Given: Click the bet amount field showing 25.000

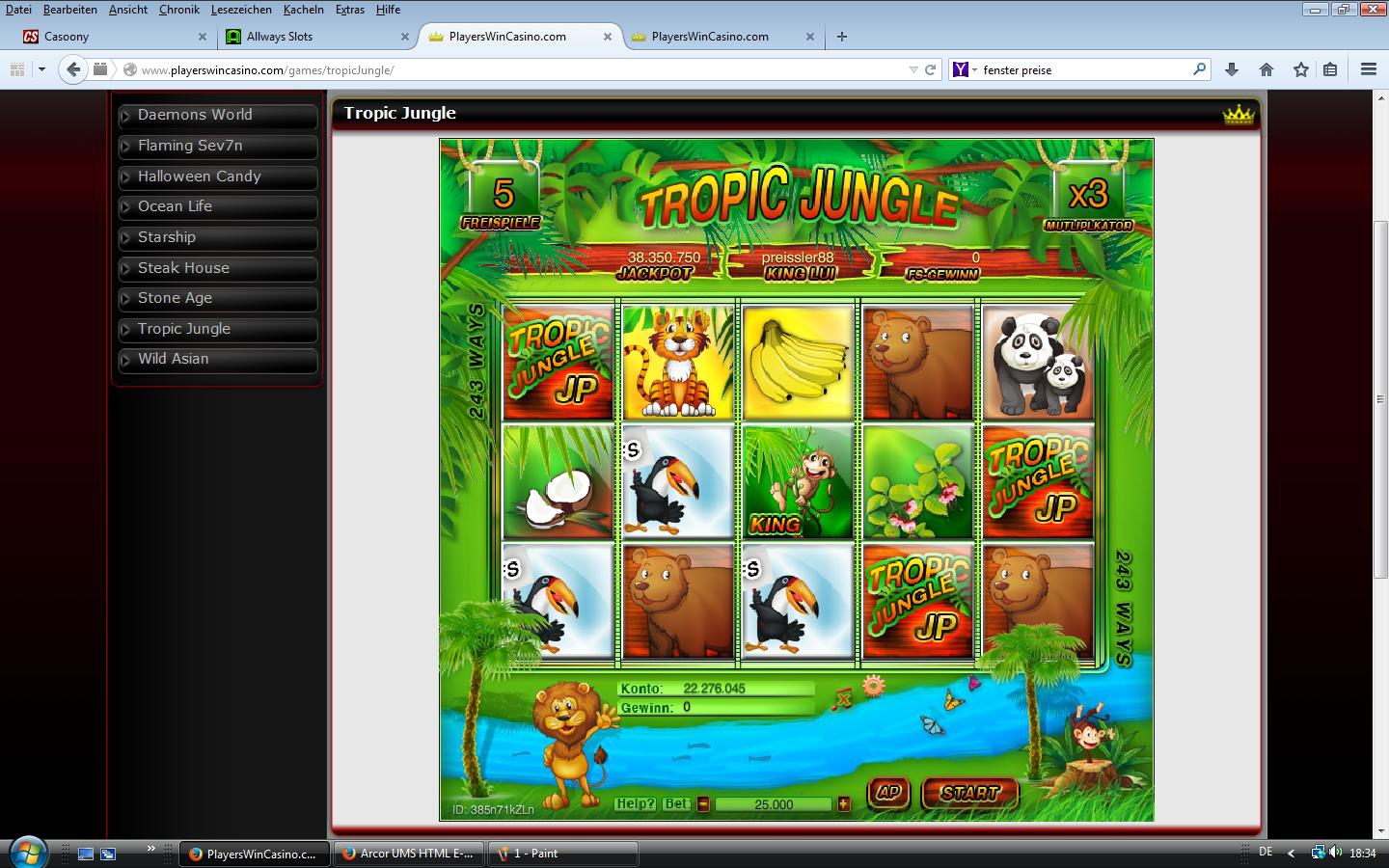Looking at the screenshot, I should point(774,804).
